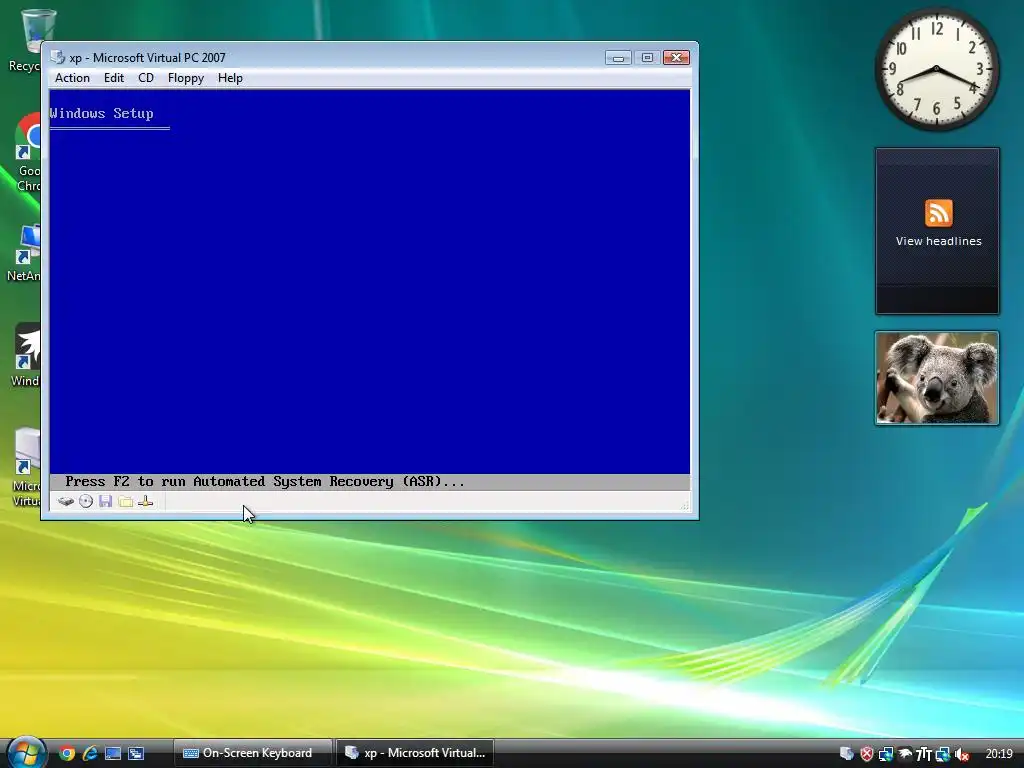Click the red security shield tray icon
This screenshot has height=768, width=1024.
(867, 754)
